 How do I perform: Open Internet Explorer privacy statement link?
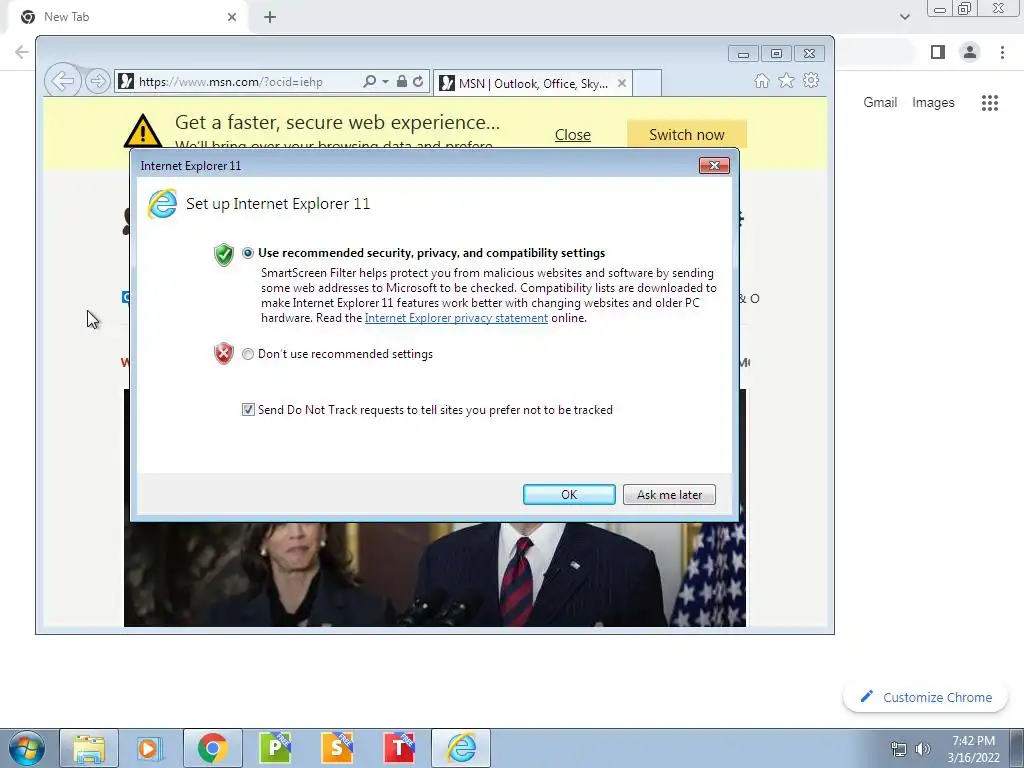pyautogui.click(x=456, y=318)
